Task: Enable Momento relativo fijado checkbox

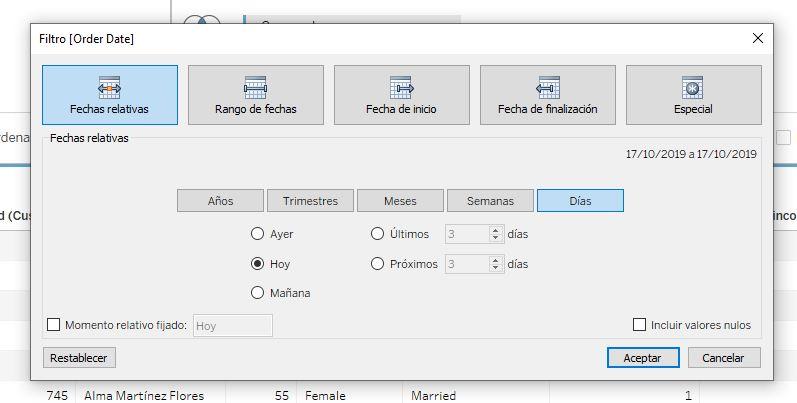Action: tap(54, 325)
